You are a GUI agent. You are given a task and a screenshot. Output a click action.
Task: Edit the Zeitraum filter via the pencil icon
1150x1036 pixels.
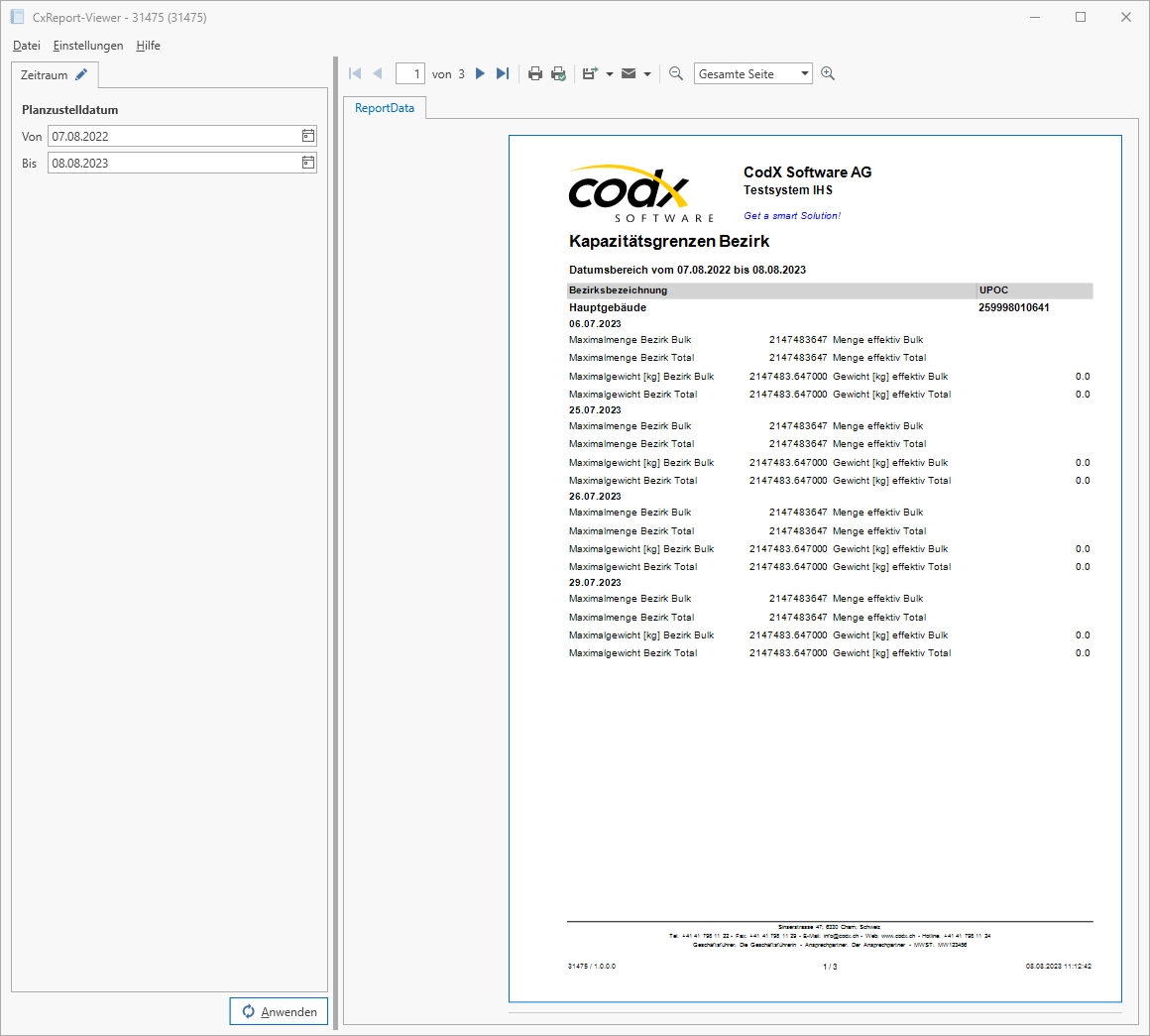80,73
